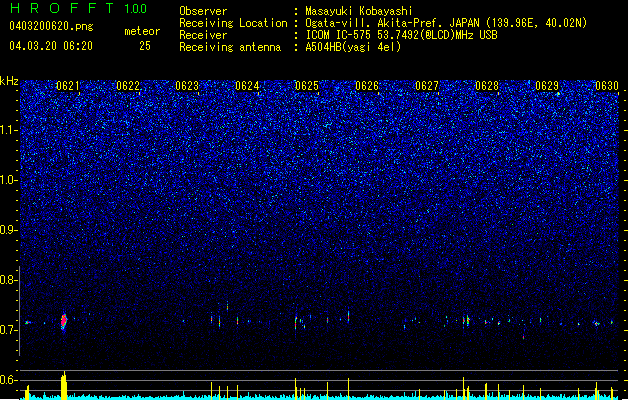Click the 0624 time marker
The image size is (629, 400).
[x=247, y=86]
